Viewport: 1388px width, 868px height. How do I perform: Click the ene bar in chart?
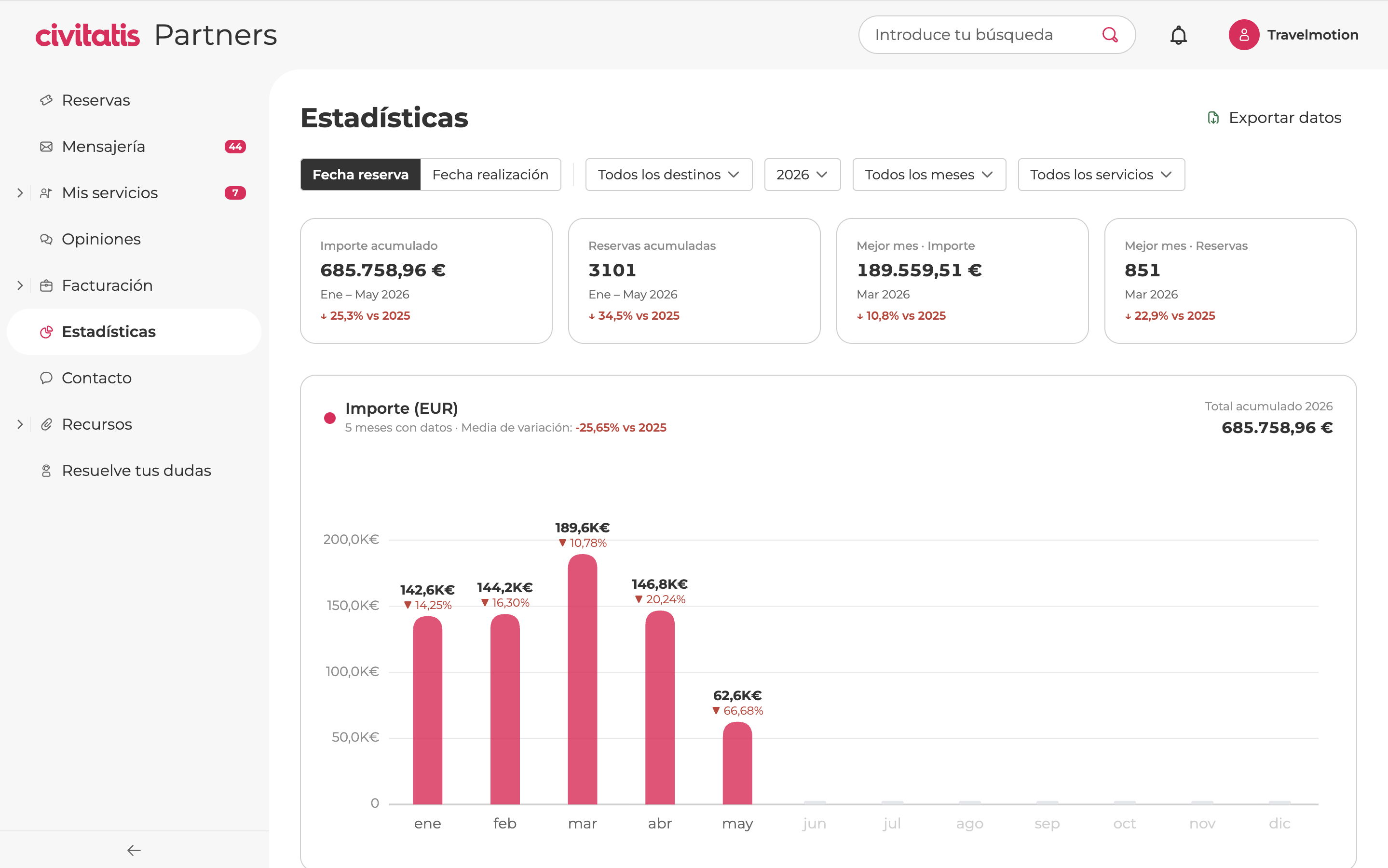pos(427,710)
